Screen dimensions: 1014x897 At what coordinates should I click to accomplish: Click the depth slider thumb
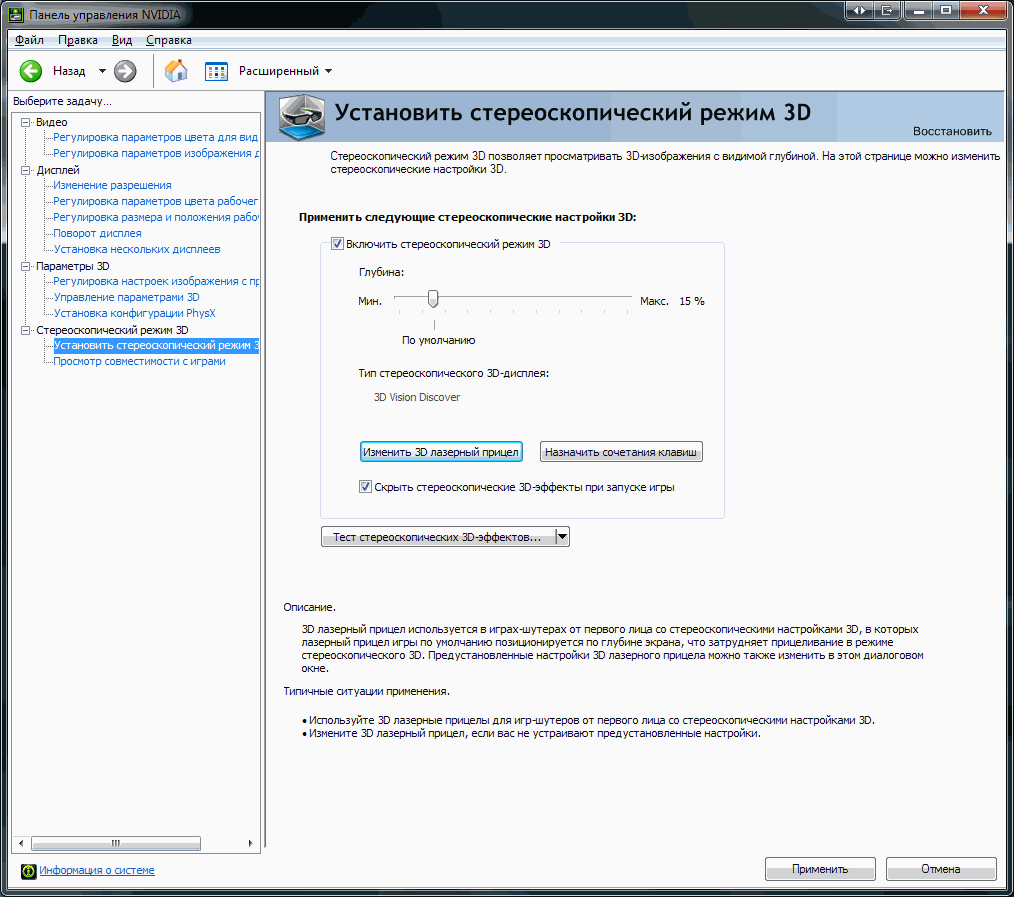coord(433,299)
